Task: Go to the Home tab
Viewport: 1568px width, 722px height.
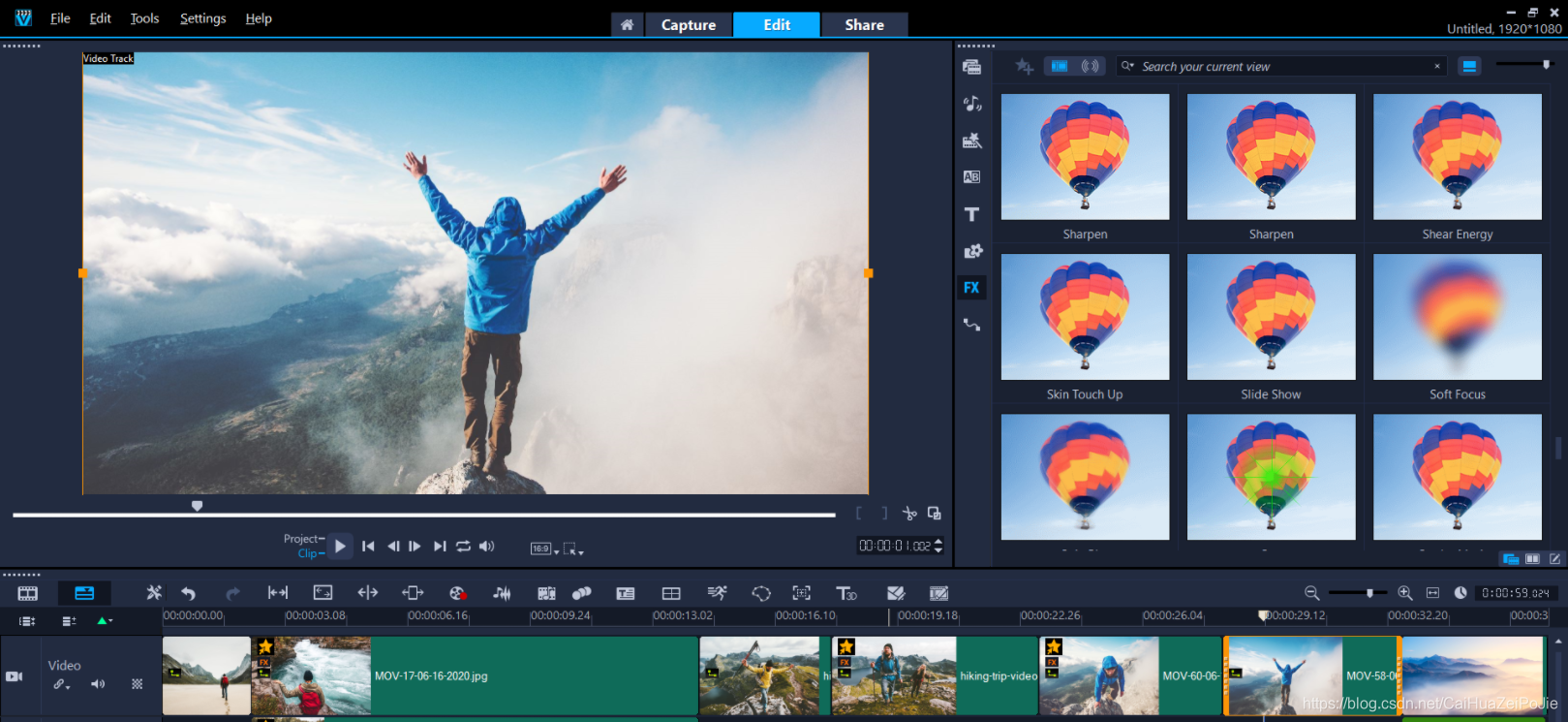Action: tap(628, 25)
